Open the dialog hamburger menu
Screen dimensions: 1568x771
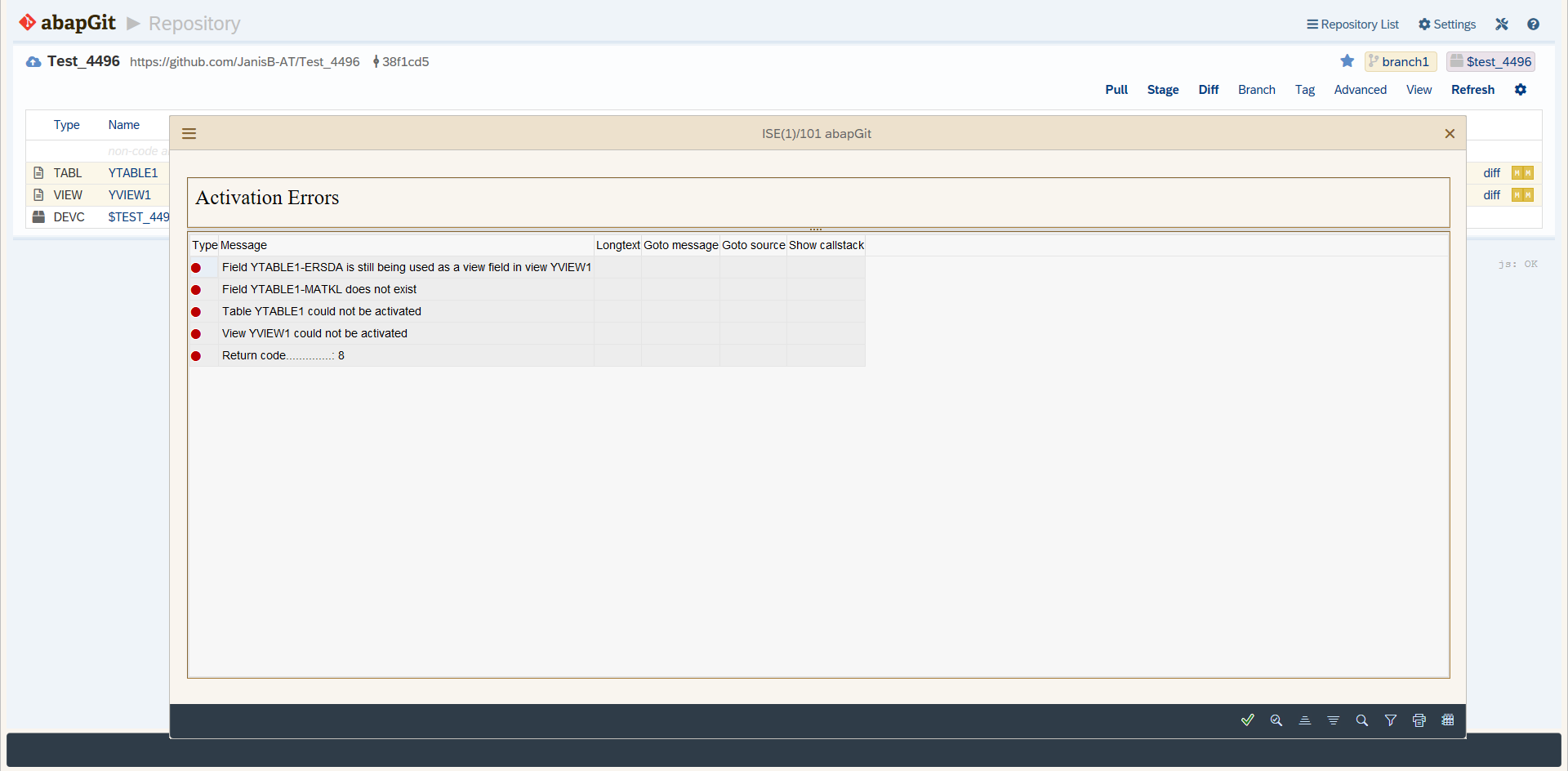pyautogui.click(x=189, y=133)
